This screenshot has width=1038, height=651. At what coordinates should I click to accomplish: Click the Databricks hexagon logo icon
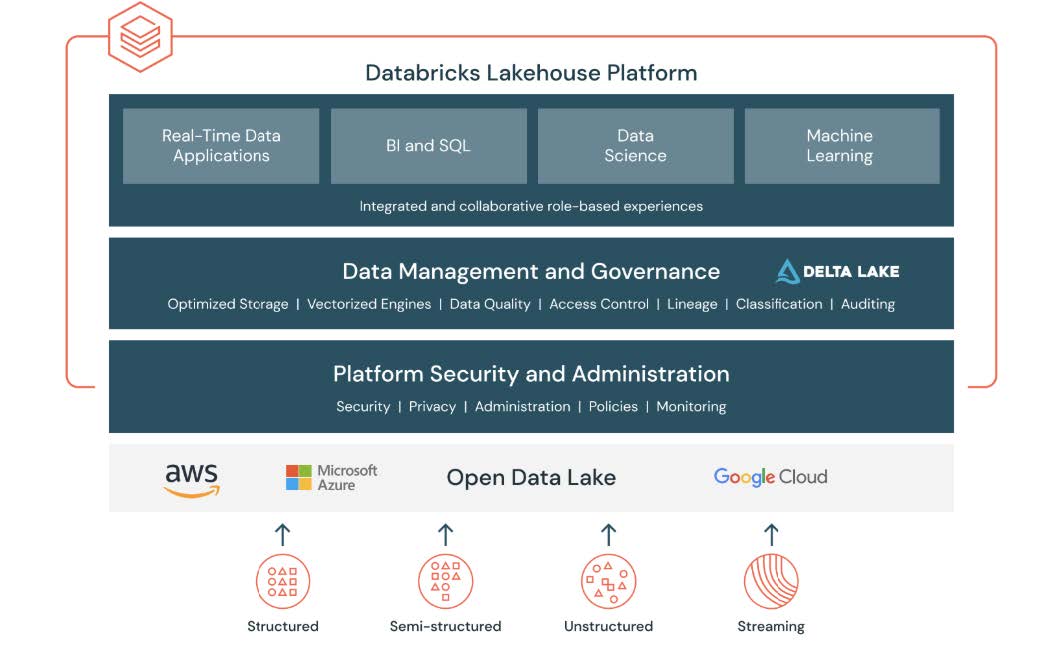(140, 37)
